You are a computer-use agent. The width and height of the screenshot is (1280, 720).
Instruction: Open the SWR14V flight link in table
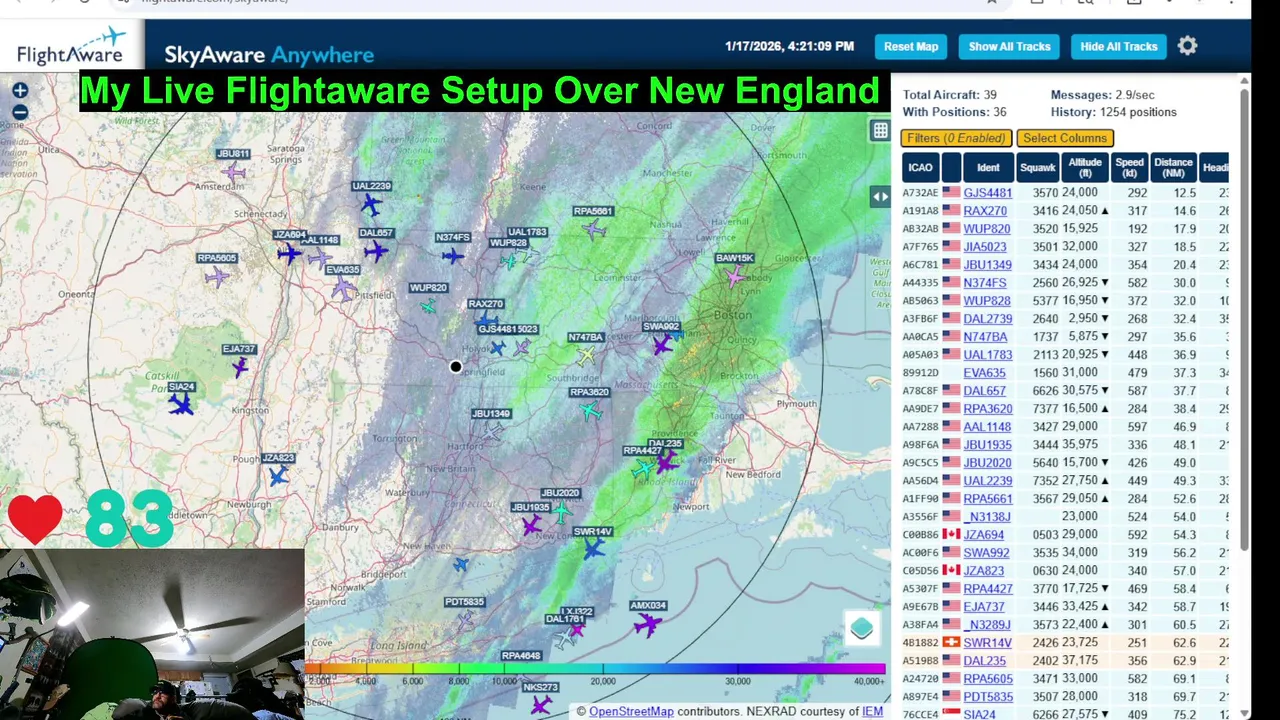(x=988, y=643)
